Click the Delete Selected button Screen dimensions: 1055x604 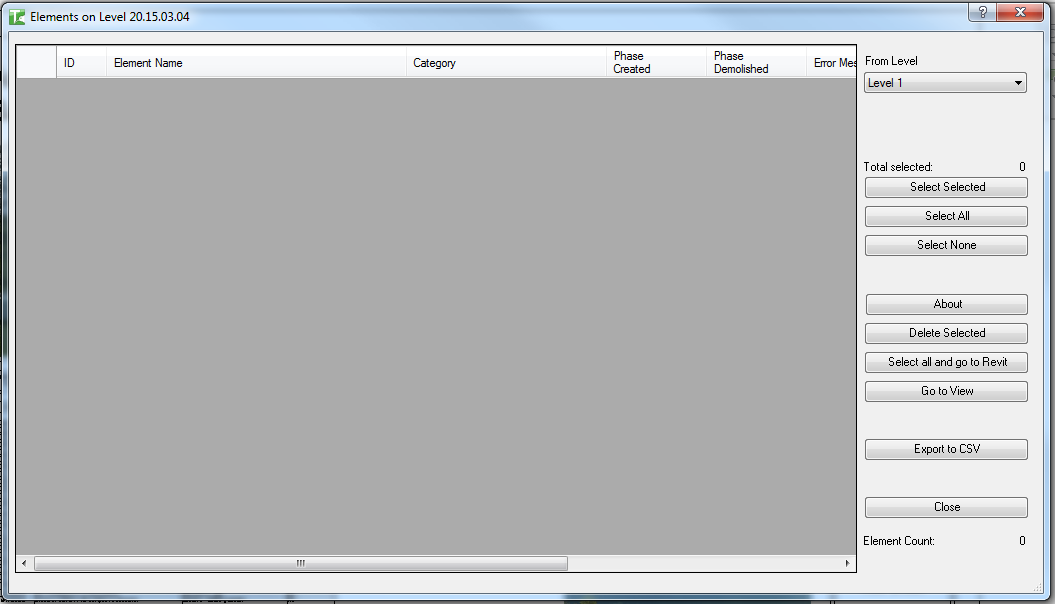point(946,333)
